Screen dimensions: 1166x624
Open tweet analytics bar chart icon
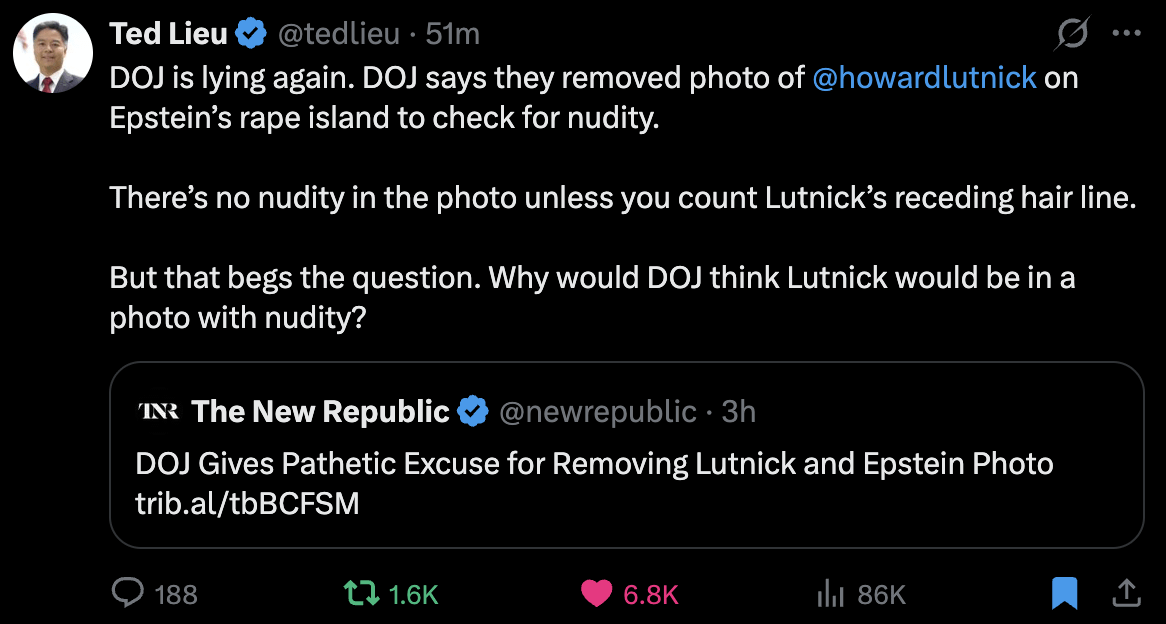click(831, 594)
